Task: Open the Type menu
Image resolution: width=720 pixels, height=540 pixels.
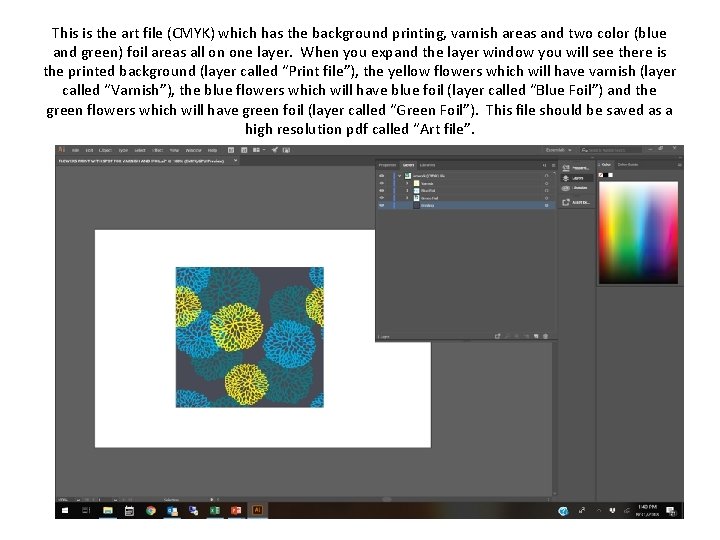Action: point(123,150)
